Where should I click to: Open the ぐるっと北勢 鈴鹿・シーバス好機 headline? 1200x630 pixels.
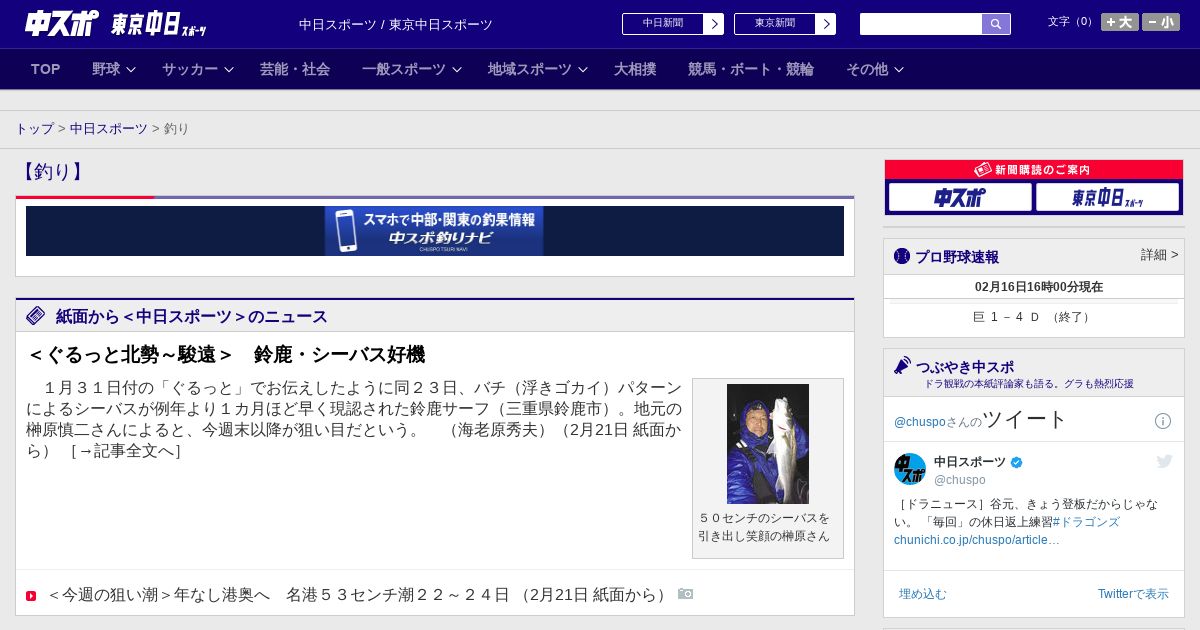coord(226,355)
